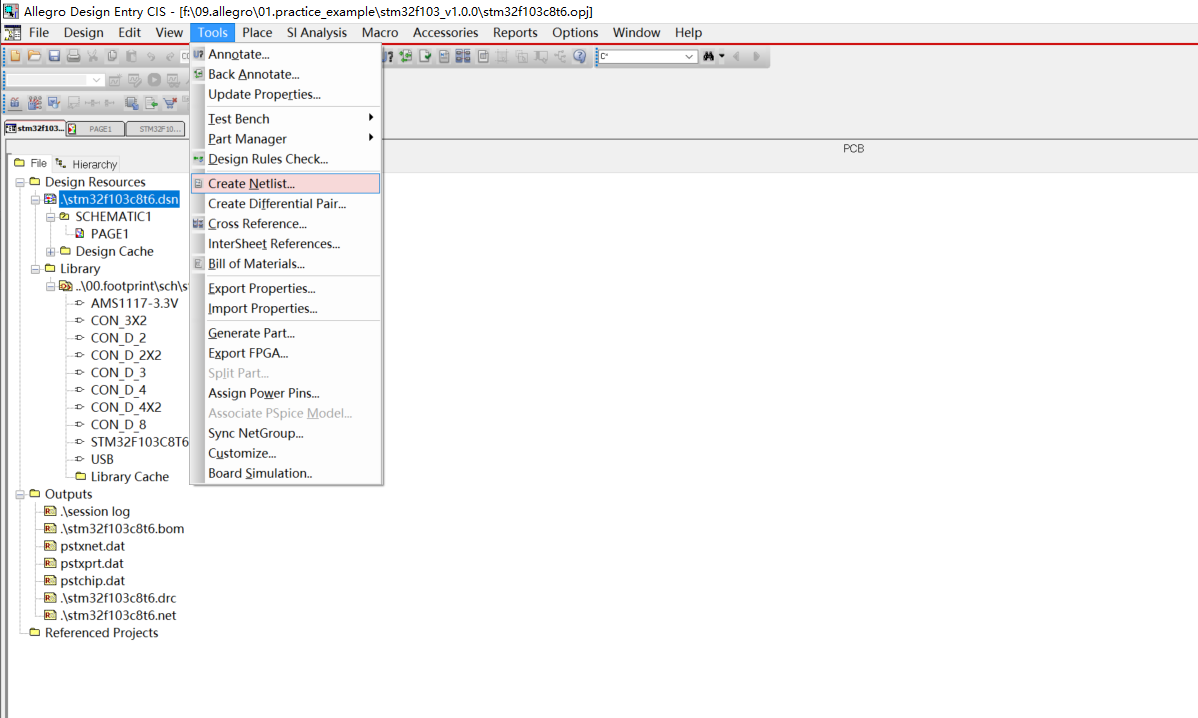
Task: Collapse the Design Resources tree node
Action: pos(20,183)
